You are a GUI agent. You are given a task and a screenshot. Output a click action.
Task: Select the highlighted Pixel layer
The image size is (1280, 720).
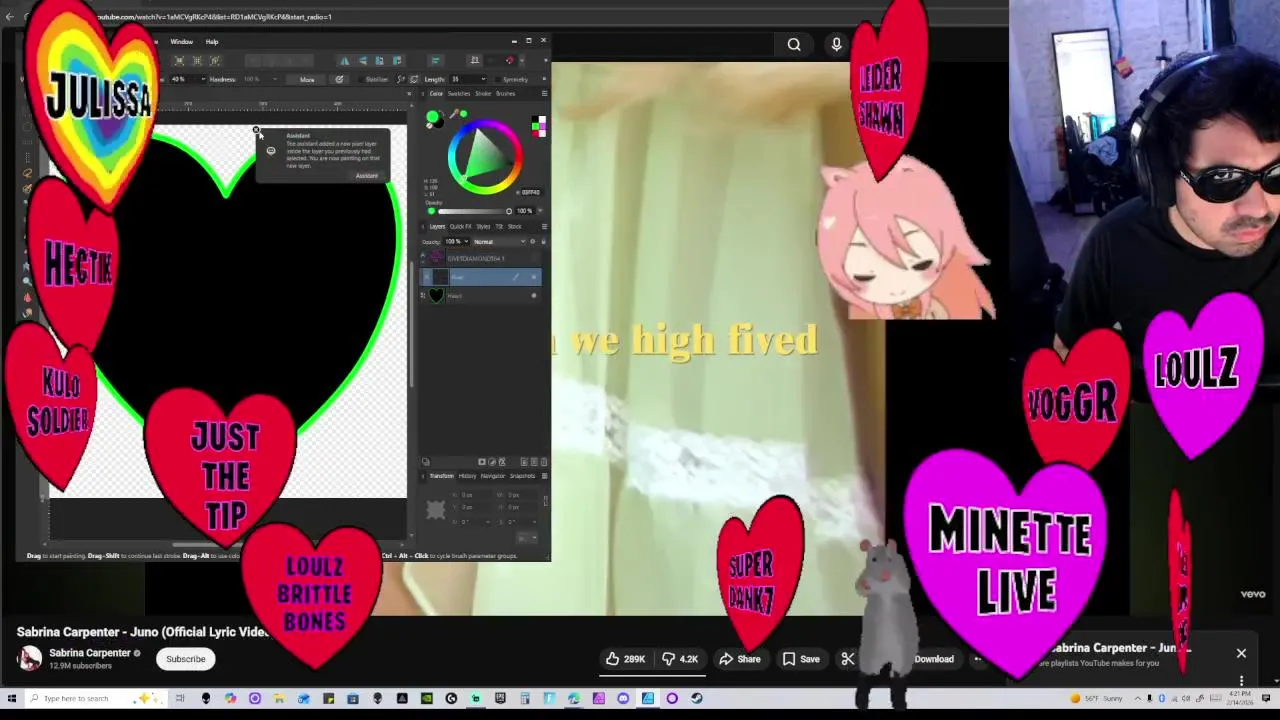[x=481, y=277]
